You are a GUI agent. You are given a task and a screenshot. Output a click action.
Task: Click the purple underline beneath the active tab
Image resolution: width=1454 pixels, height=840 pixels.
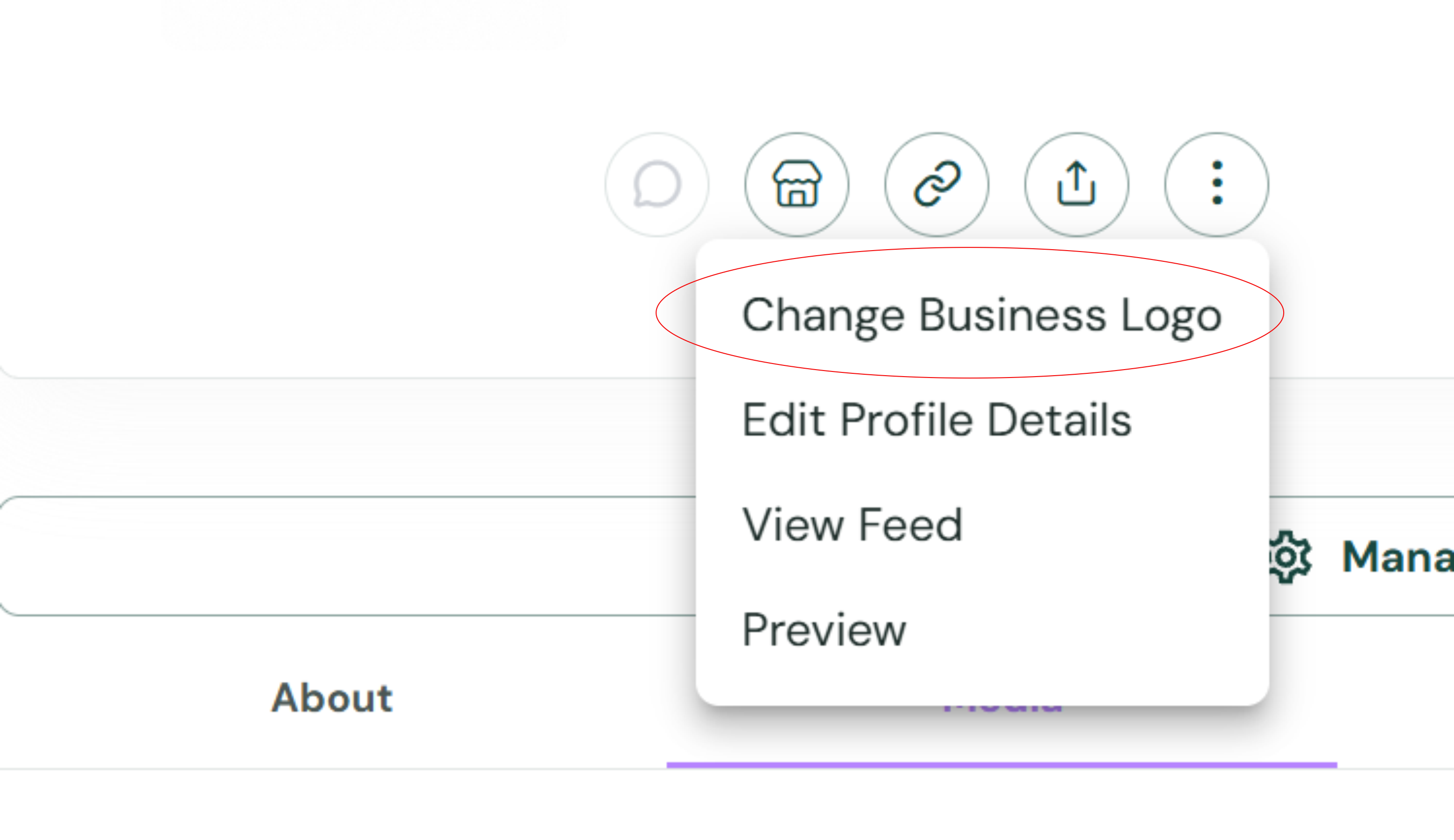(x=1002, y=765)
